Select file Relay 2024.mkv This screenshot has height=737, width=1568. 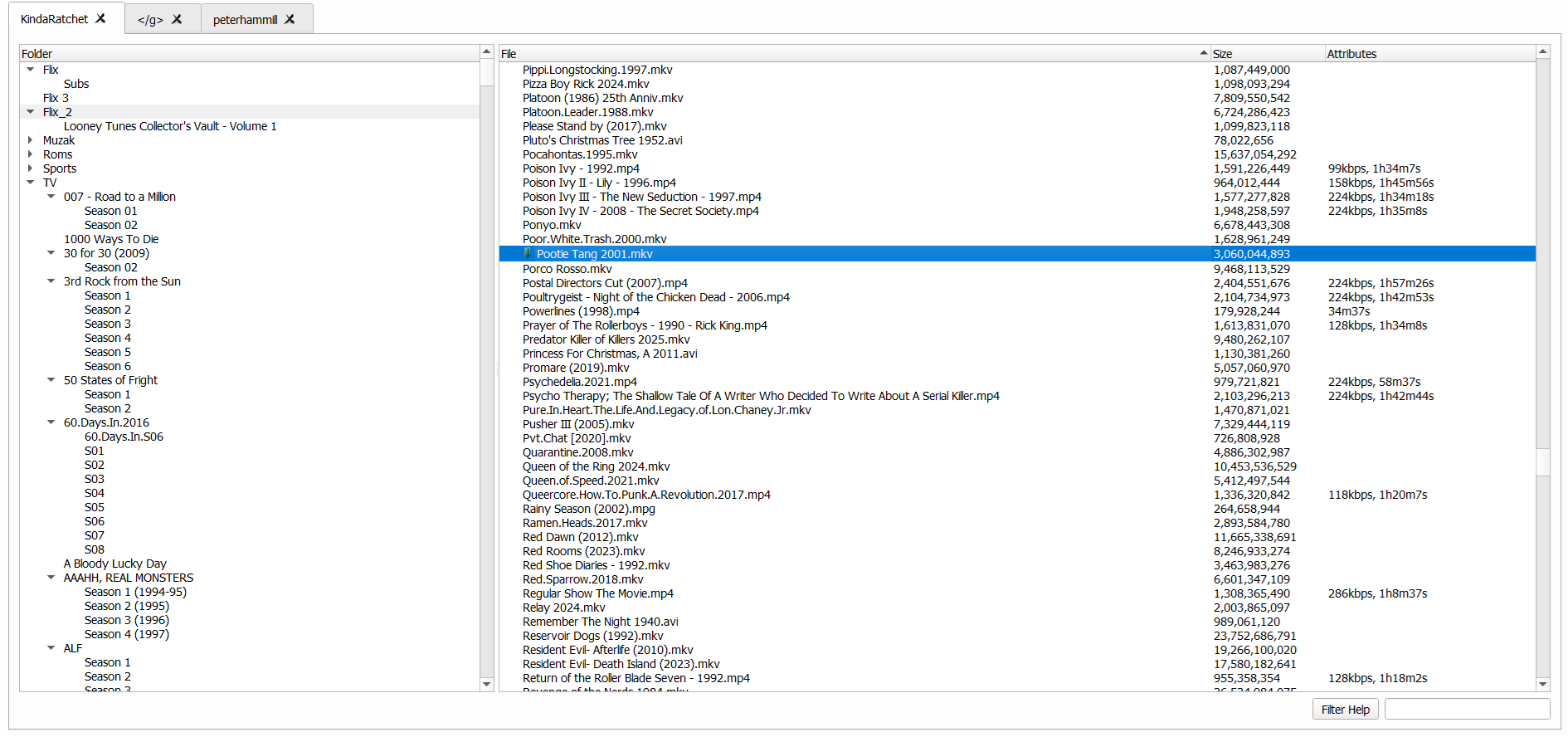click(x=564, y=608)
